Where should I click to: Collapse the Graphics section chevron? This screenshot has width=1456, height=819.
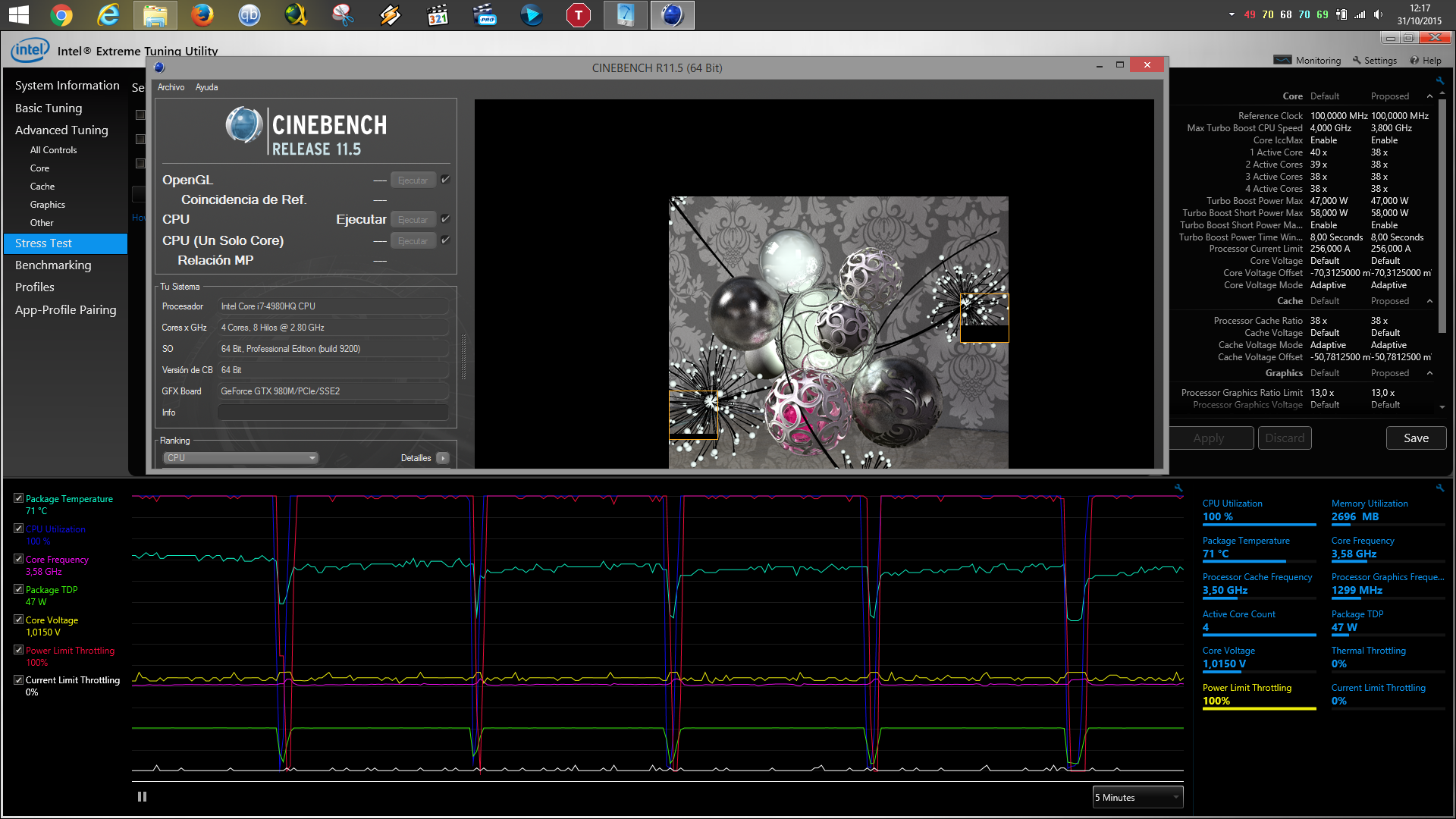(x=1429, y=373)
